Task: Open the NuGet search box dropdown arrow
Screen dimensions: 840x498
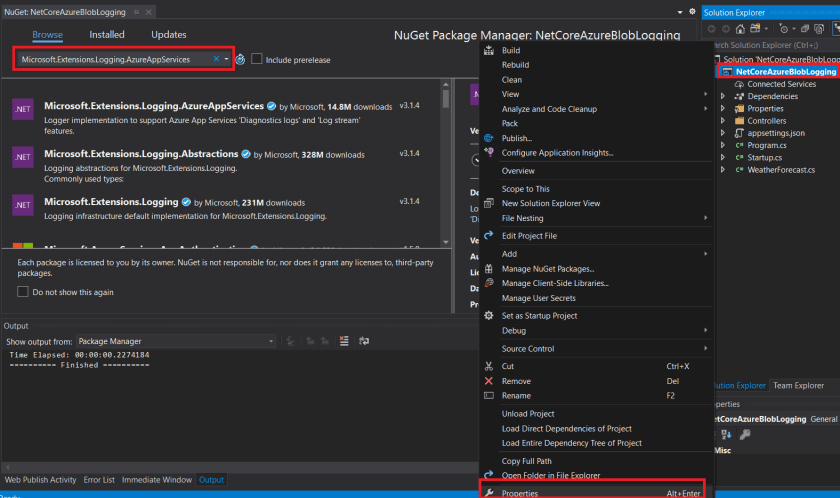Action: (x=227, y=60)
